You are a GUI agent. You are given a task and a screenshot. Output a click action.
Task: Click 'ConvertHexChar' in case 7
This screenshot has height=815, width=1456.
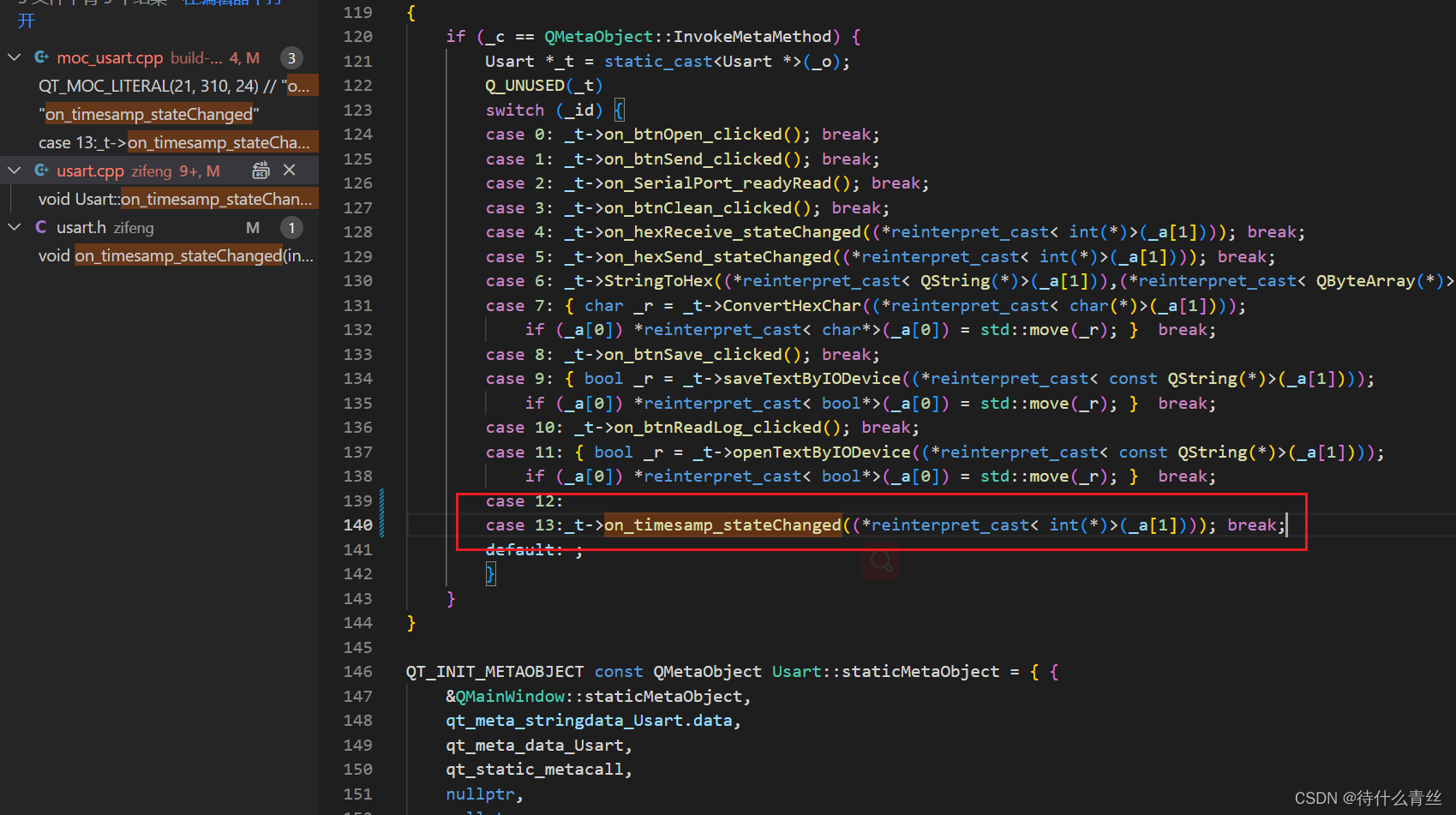[793, 305]
